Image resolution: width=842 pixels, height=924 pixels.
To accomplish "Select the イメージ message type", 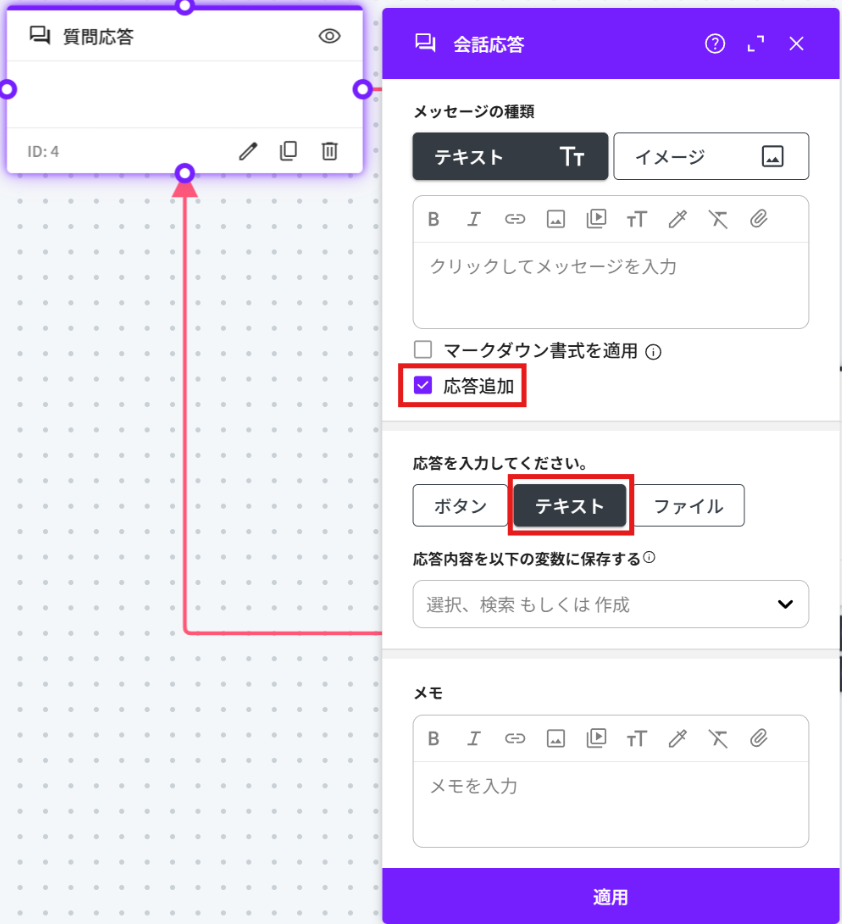I will click(710, 156).
